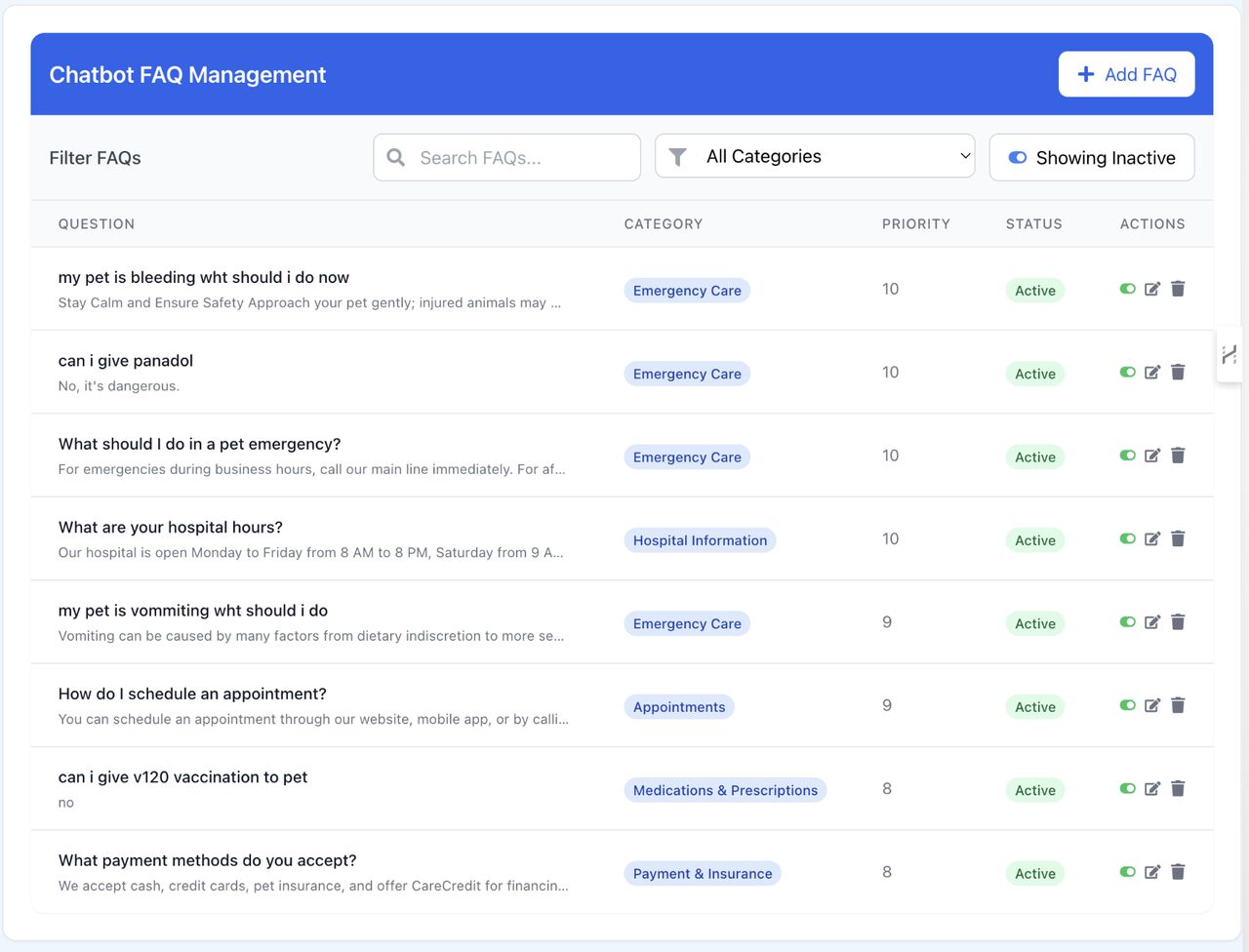Delete the 'my pet is bleeding' FAQ
1249x952 pixels.
[x=1178, y=289]
